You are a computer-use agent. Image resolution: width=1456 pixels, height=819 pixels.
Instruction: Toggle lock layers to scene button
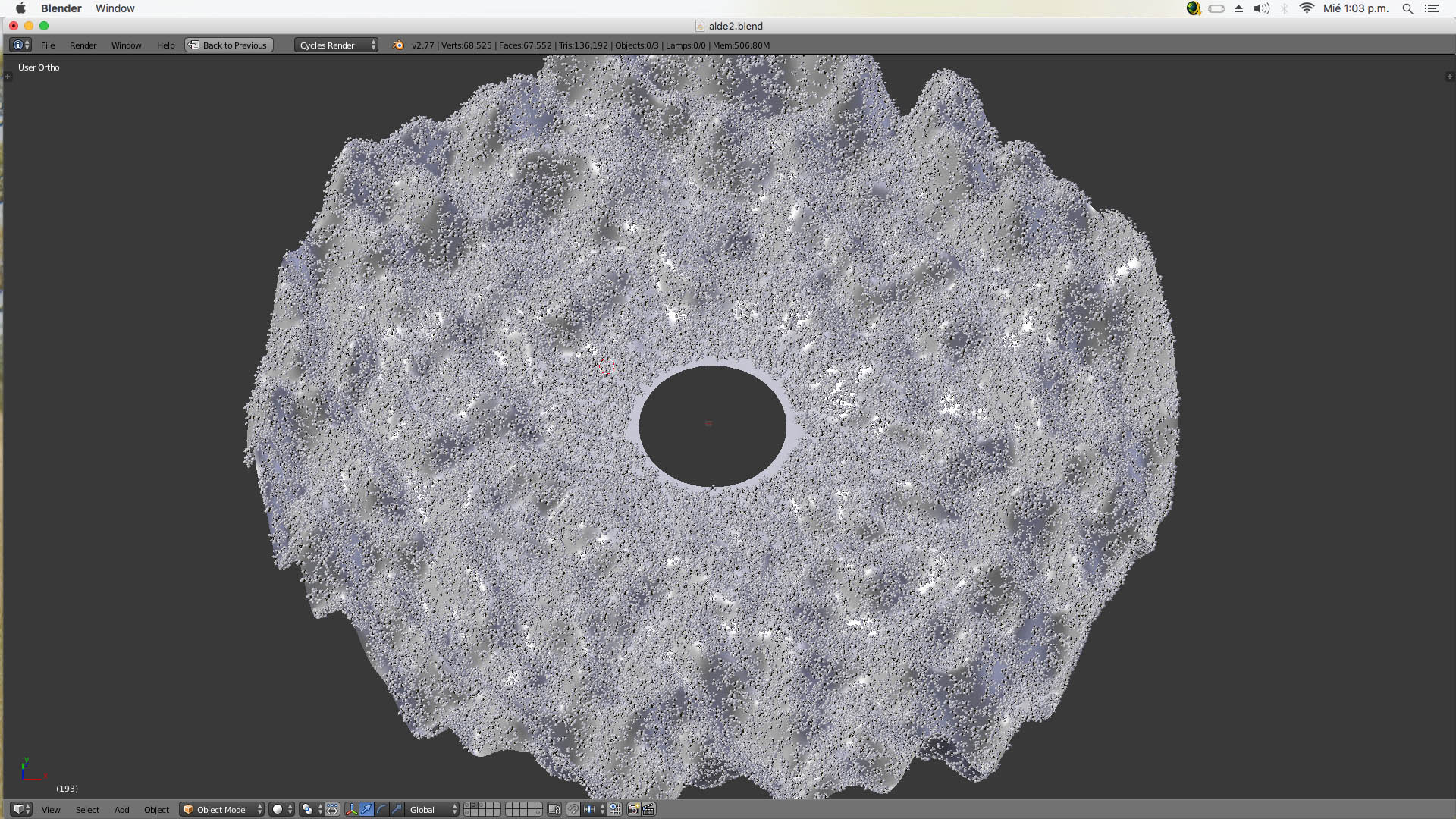[x=554, y=810]
